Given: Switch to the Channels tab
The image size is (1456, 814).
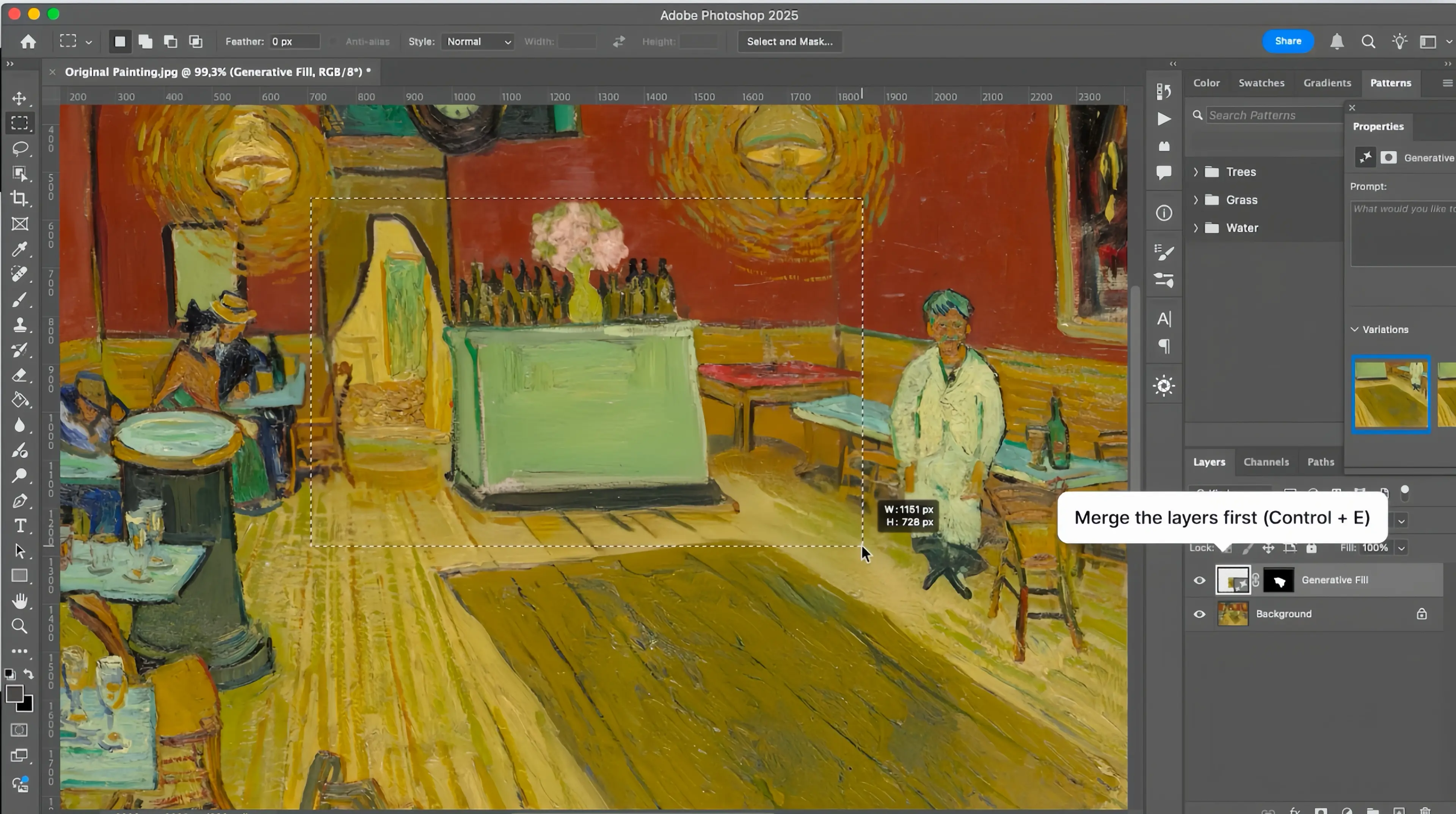Looking at the screenshot, I should (1266, 462).
